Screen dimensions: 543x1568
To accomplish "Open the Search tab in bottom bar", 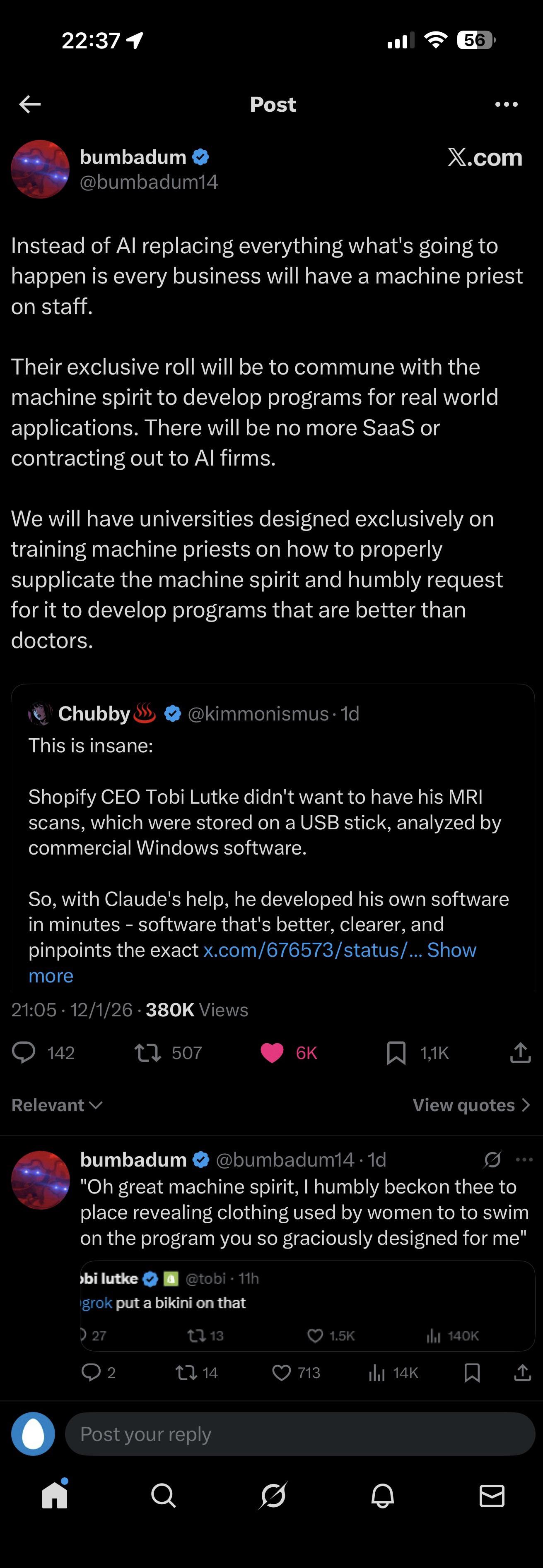I will tap(163, 1496).
